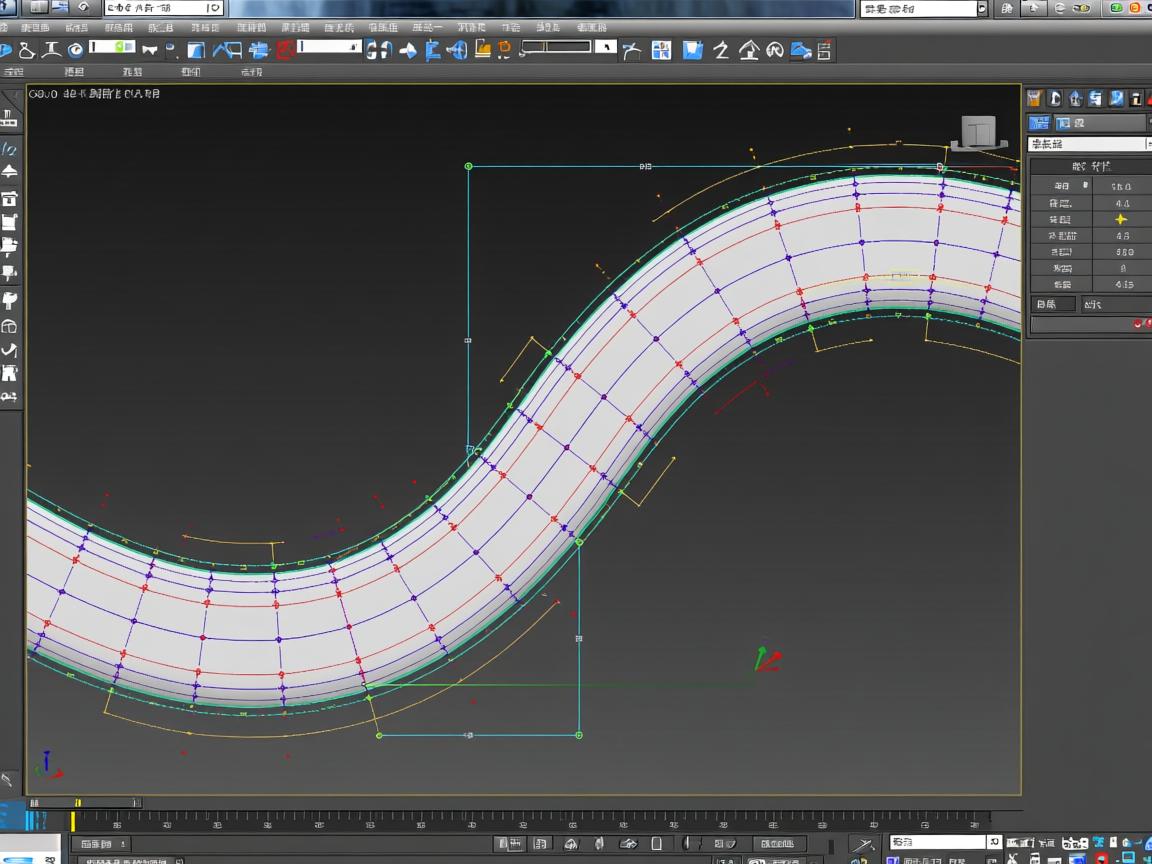The height and width of the screenshot is (864, 1152).
Task: Open the white dropdown field in the main toolbar
Action: (329, 47)
